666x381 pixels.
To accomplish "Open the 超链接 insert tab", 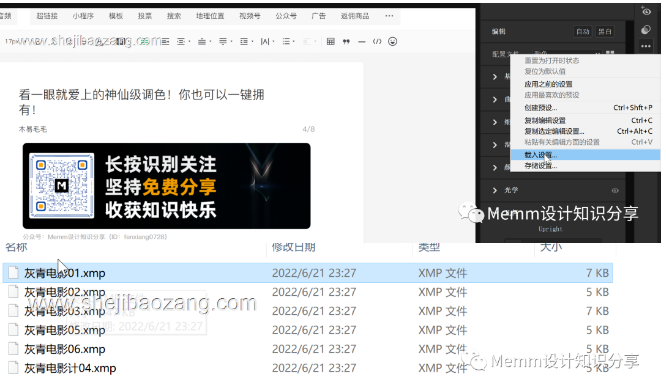I will coord(47,16).
